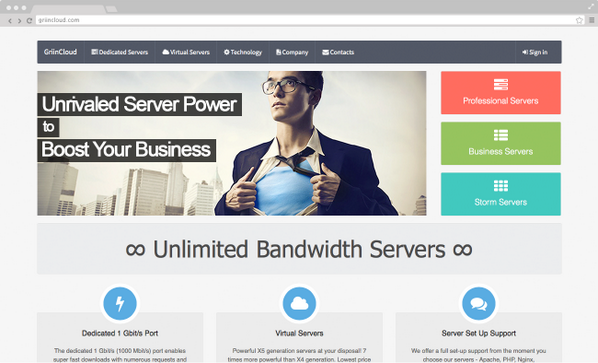Open the Contacts menu item

click(338, 52)
